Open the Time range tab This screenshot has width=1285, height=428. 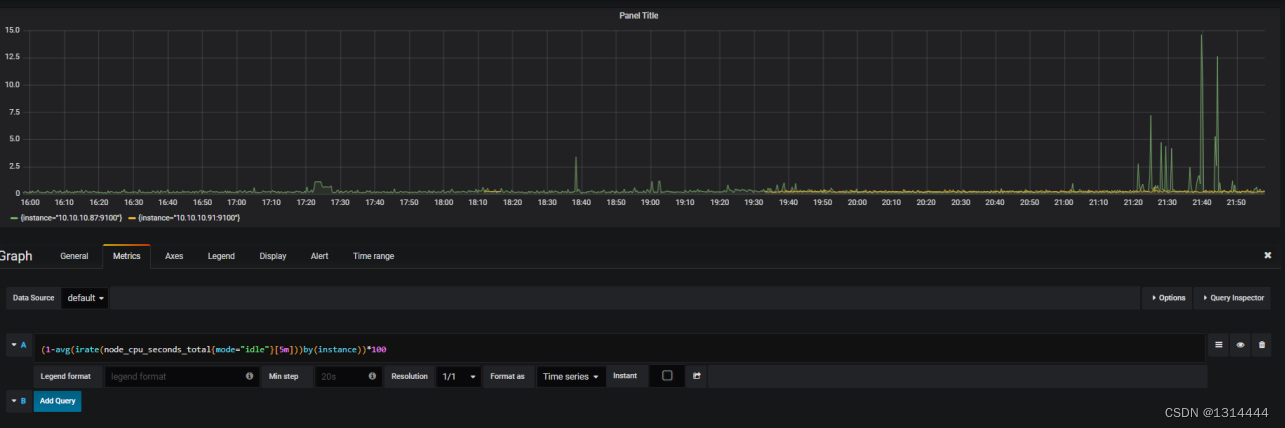pyautogui.click(x=373, y=256)
